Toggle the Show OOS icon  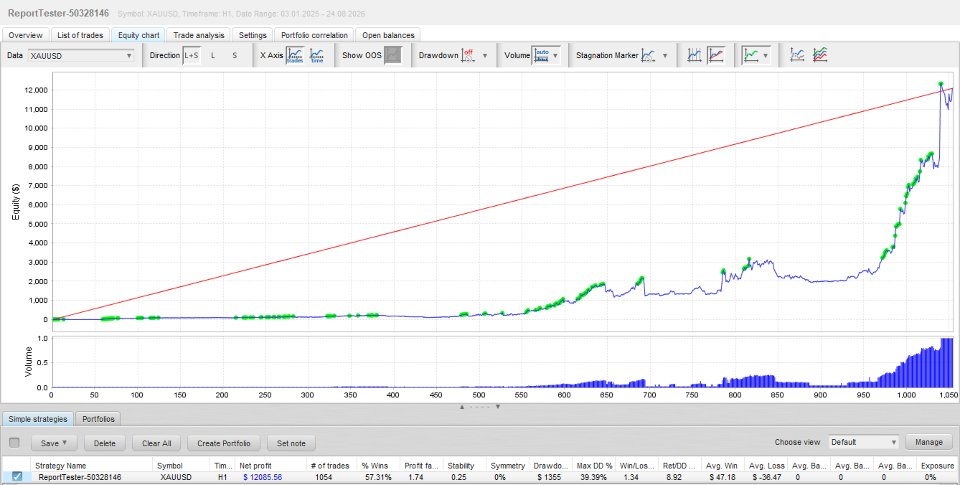click(392, 55)
